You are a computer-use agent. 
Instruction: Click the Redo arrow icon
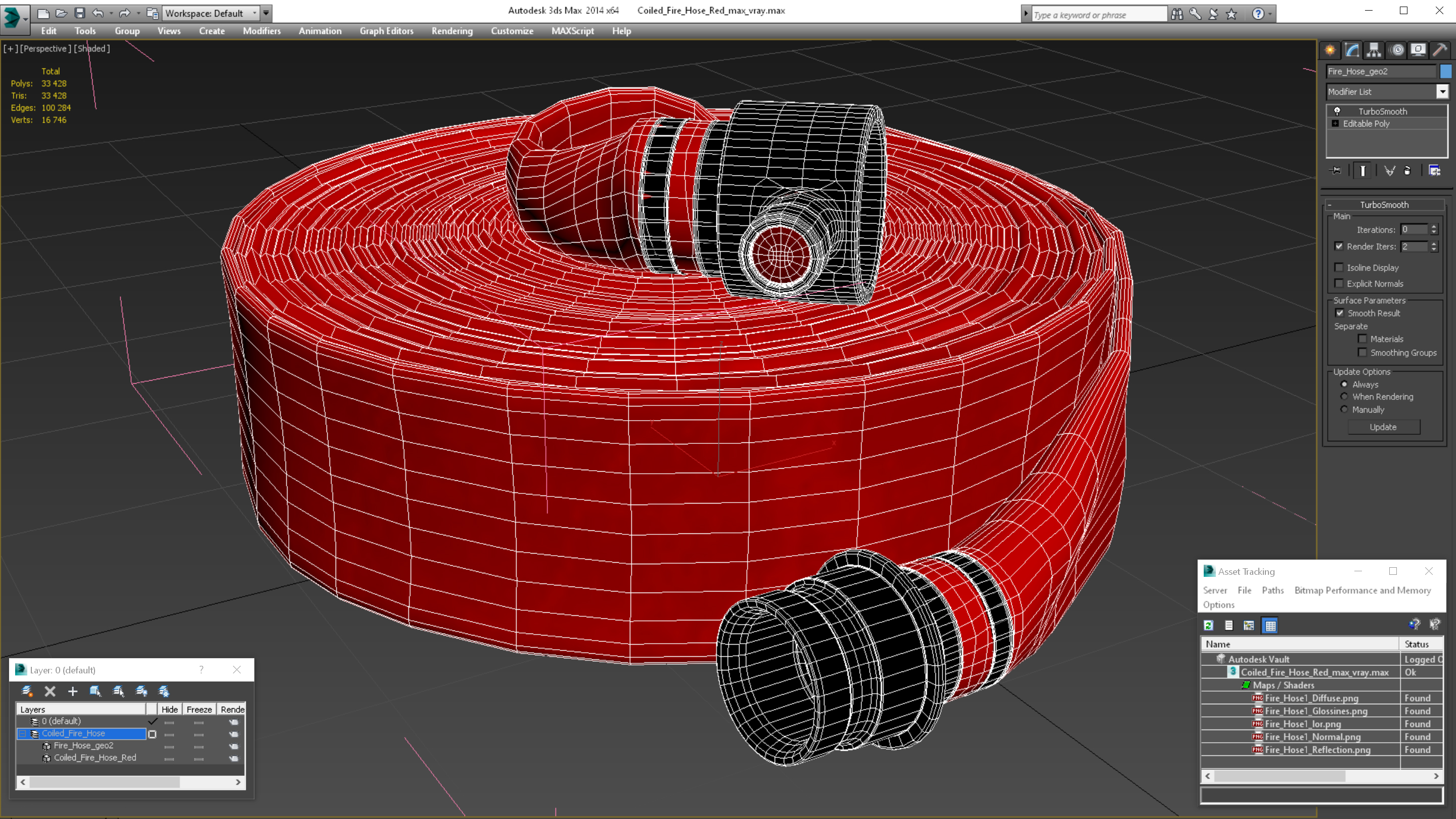[125, 13]
